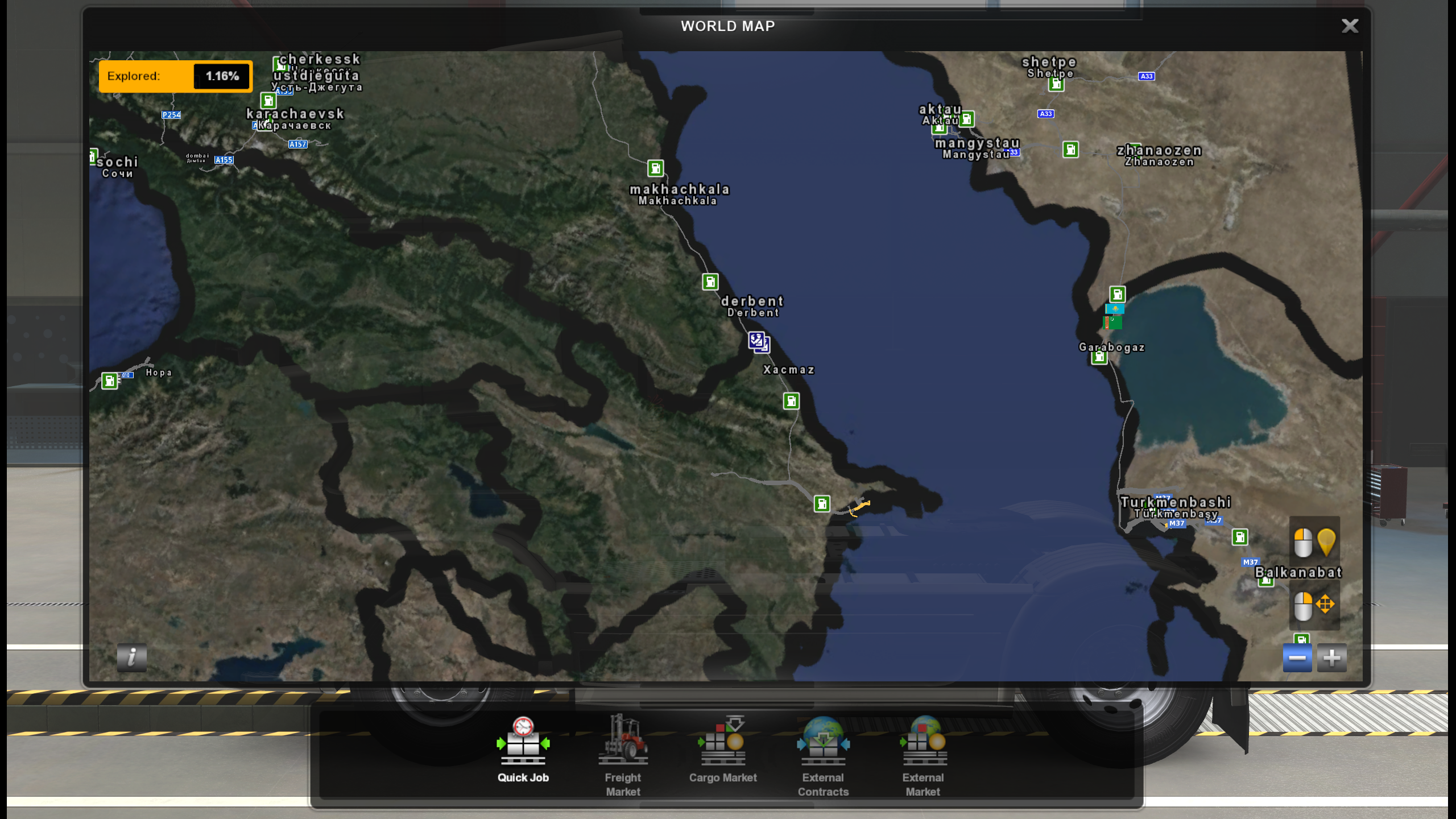Image resolution: width=1456 pixels, height=819 pixels.
Task: Click the Explored 1.16% progress indicator
Action: (x=176, y=76)
